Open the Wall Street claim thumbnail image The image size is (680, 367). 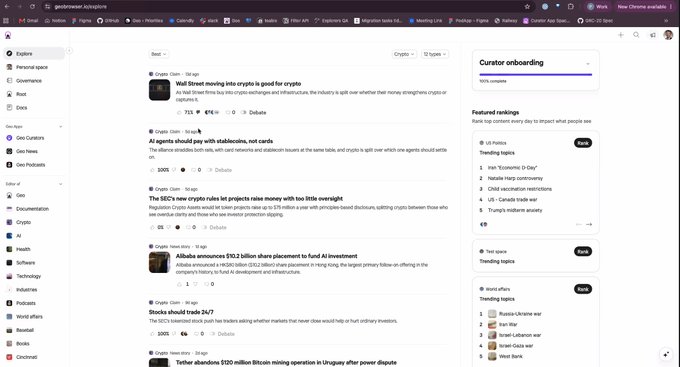click(x=159, y=90)
